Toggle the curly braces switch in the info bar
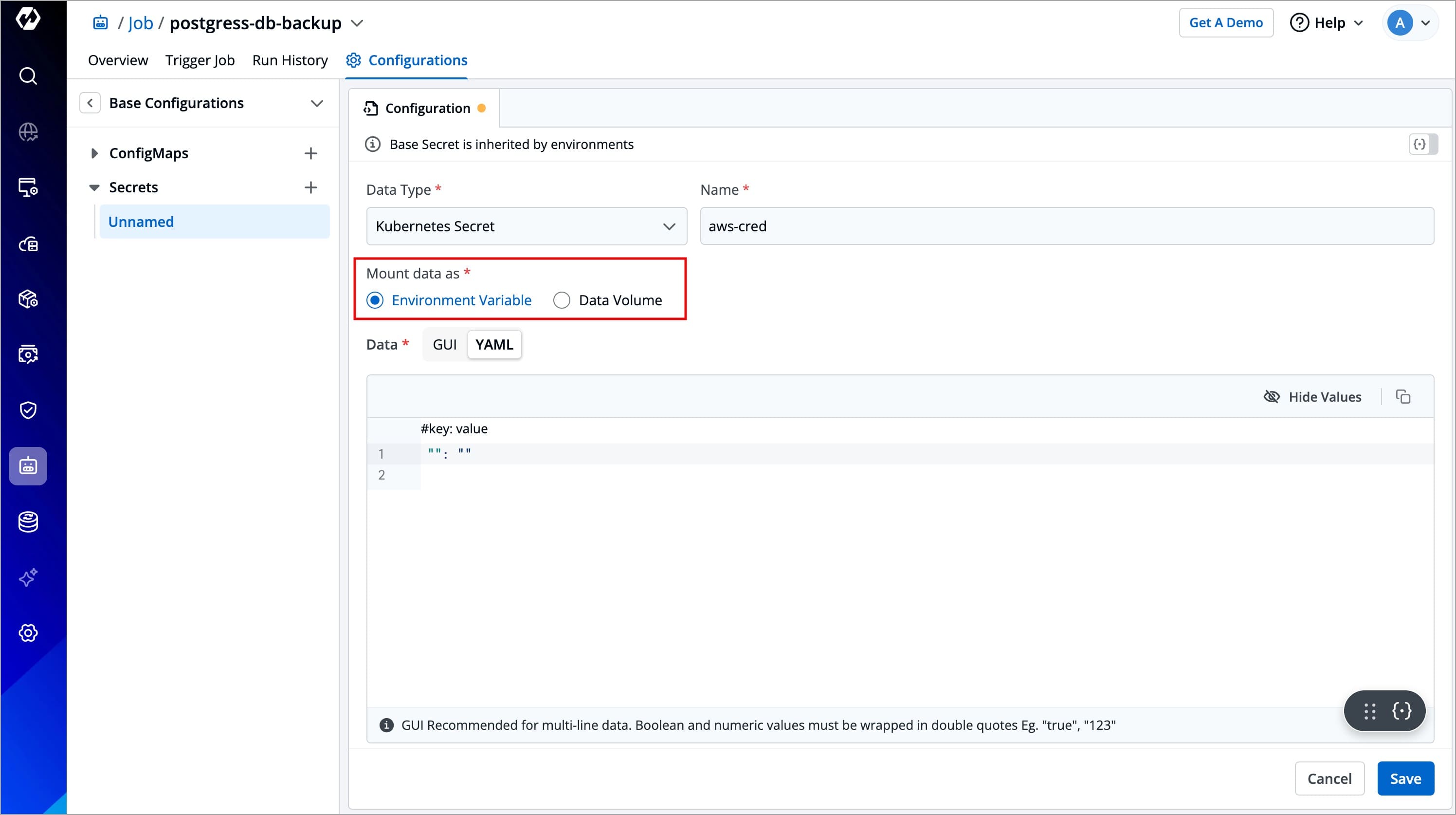The width and height of the screenshot is (1456, 815). pos(1422,144)
